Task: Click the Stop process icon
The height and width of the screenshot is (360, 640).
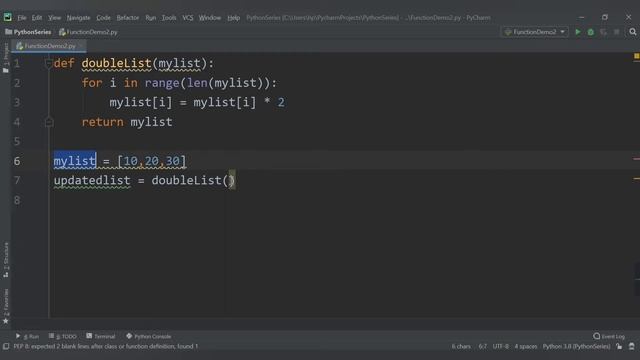Action: (x=617, y=32)
